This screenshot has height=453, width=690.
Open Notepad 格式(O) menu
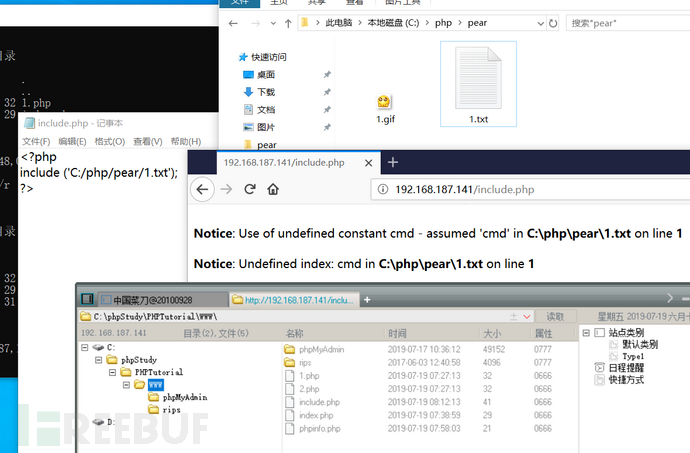(x=110, y=142)
